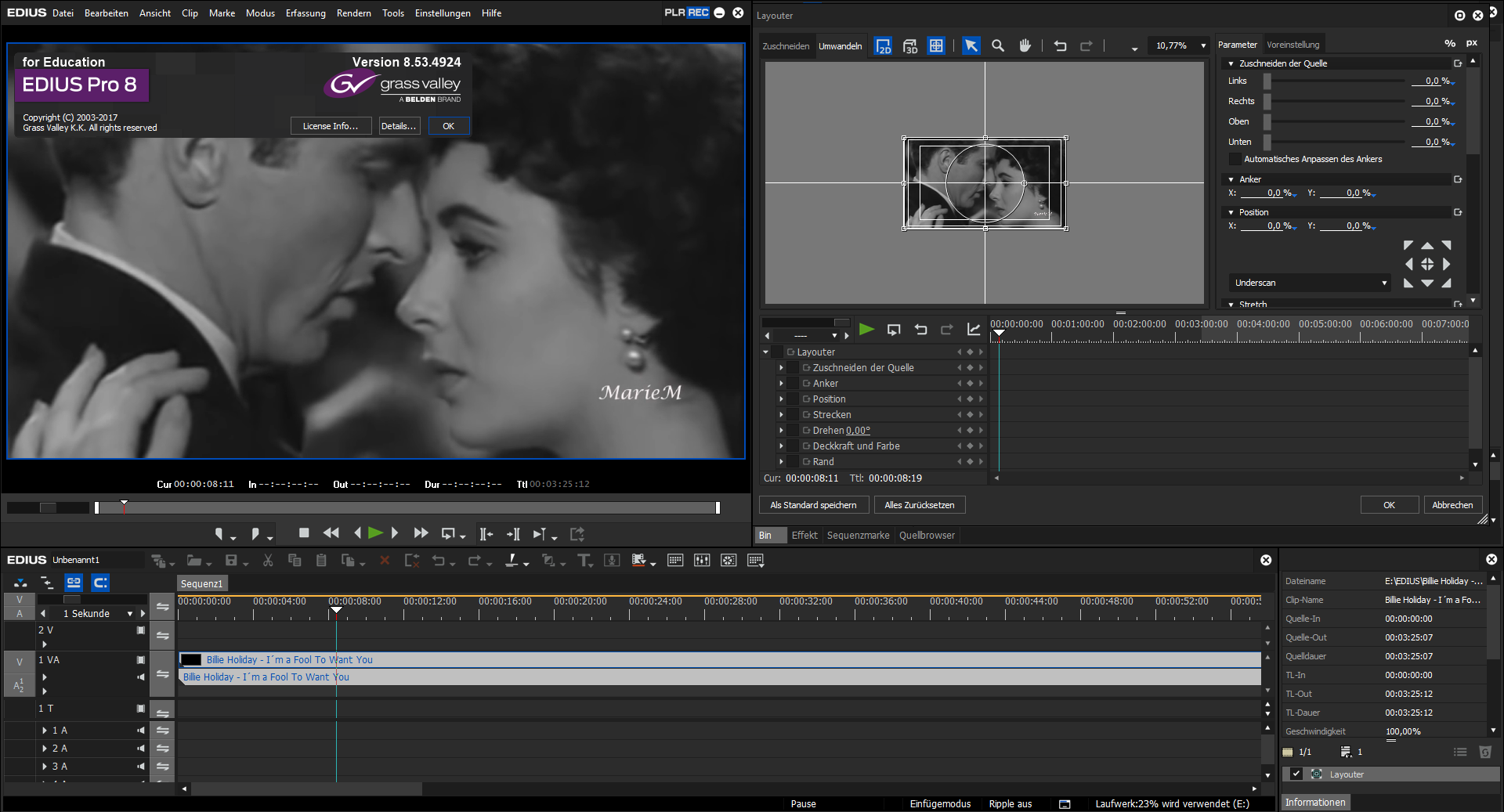Select the hand pan tool in Layouter
Viewport: 1504px width, 812px height.
(1025, 45)
